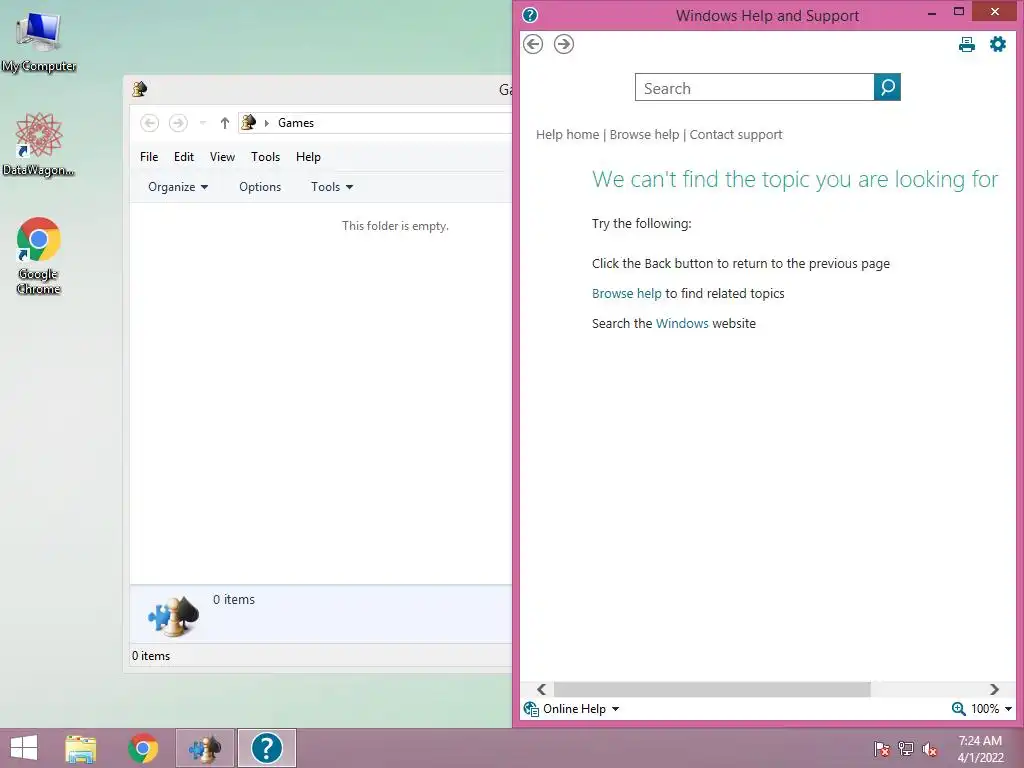The image size is (1024, 768).
Task: Minimize the Help and Support window
Action: tap(932, 13)
